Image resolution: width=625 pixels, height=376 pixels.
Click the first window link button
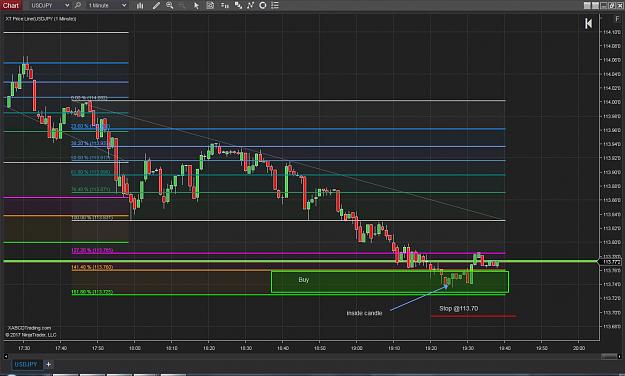coord(587,5)
